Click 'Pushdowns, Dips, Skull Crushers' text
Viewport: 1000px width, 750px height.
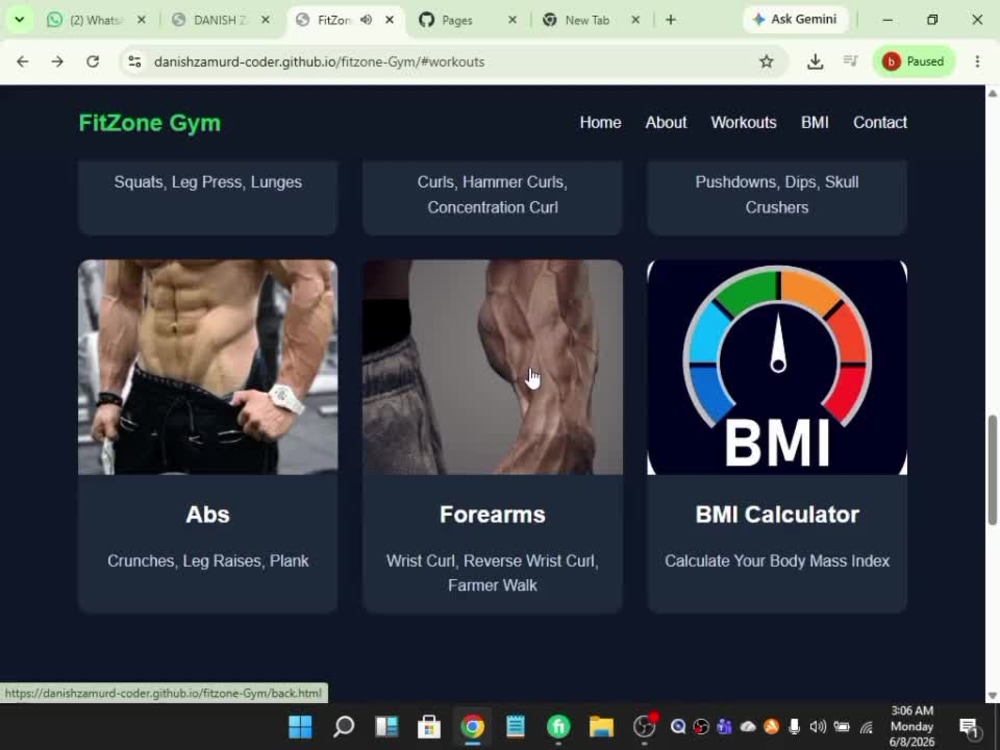tap(777, 195)
